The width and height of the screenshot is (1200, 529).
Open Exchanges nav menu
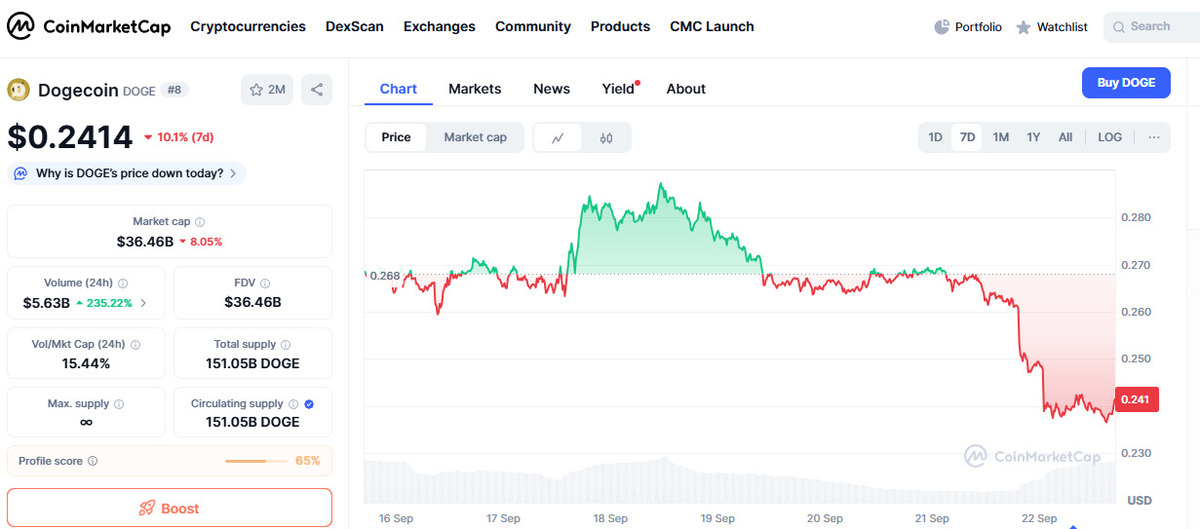tap(439, 27)
